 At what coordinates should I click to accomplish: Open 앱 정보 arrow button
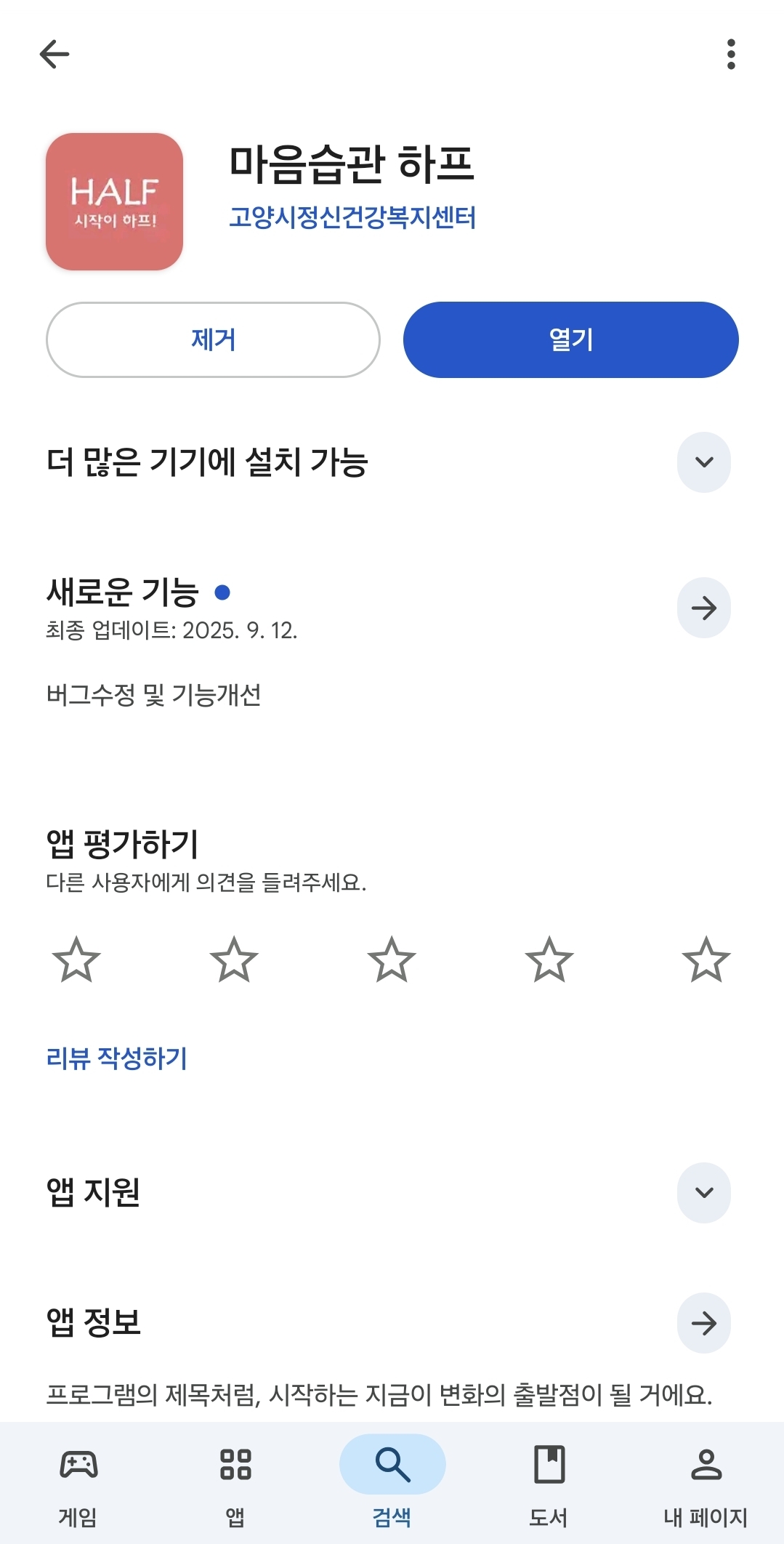703,1323
